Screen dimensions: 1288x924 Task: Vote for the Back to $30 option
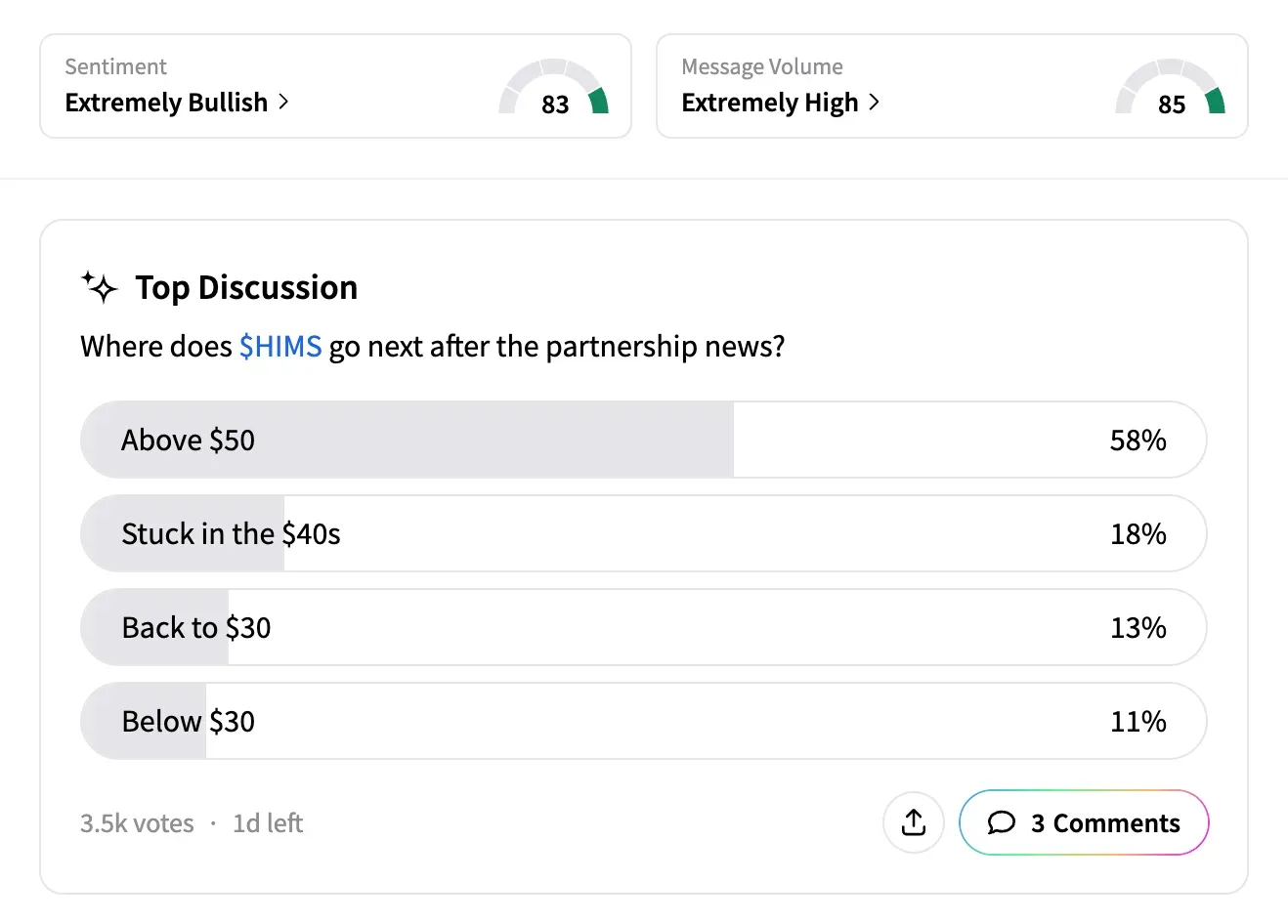643,627
